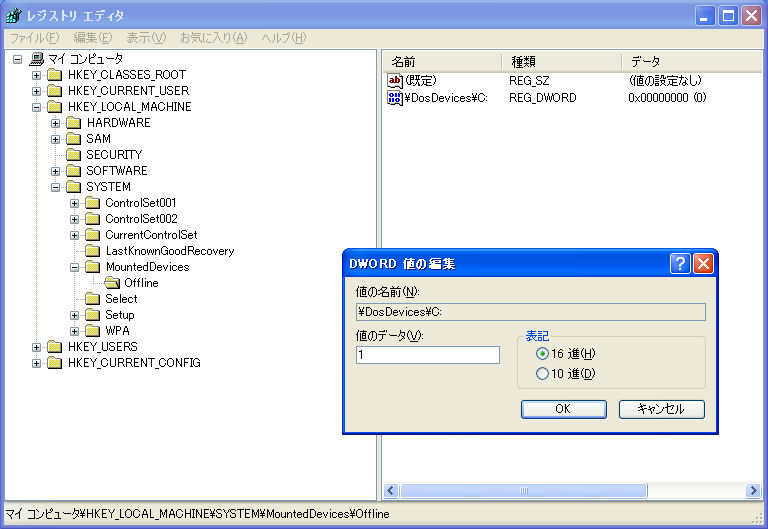Click the open Offline folder icon
The height and width of the screenshot is (529, 768).
click(112, 283)
